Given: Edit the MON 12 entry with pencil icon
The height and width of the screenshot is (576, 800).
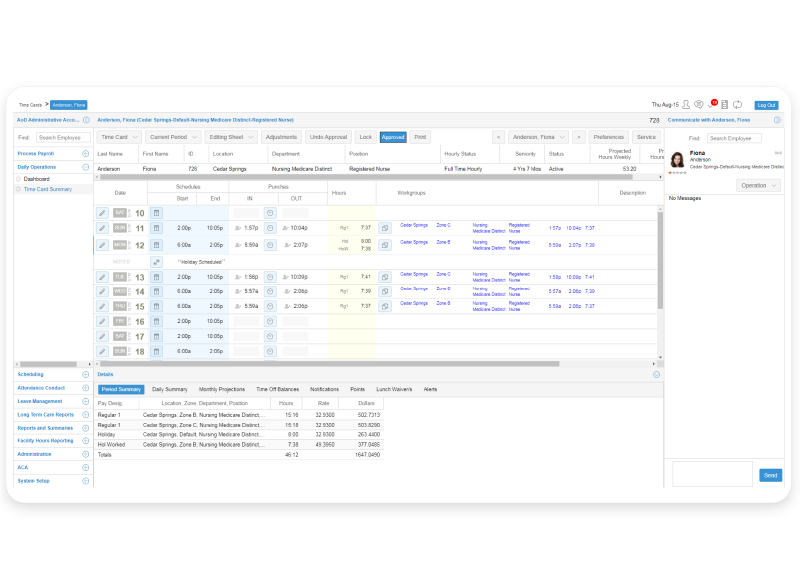Looking at the screenshot, I should click(x=103, y=244).
